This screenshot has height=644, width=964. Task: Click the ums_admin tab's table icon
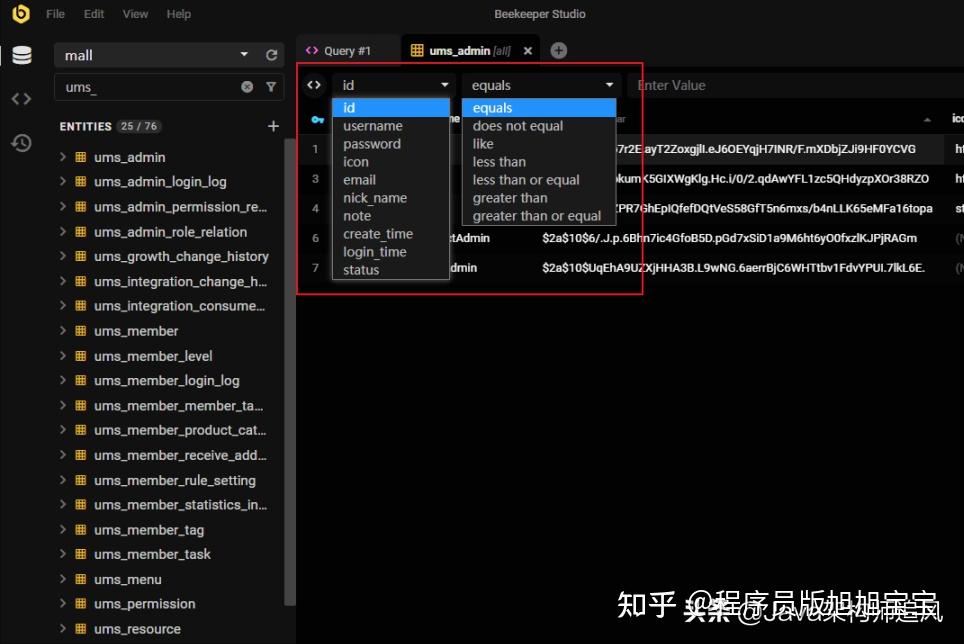click(x=417, y=50)
